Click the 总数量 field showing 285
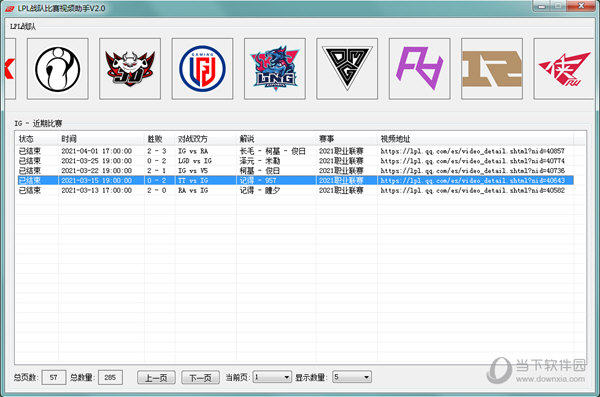This screenshot has width=600, height=397. [110, 377]
